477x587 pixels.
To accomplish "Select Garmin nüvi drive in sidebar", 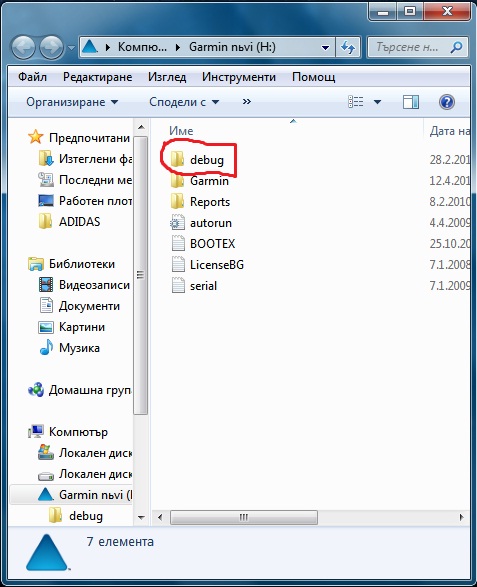I will pyautogui.click(x=95, y=495).
